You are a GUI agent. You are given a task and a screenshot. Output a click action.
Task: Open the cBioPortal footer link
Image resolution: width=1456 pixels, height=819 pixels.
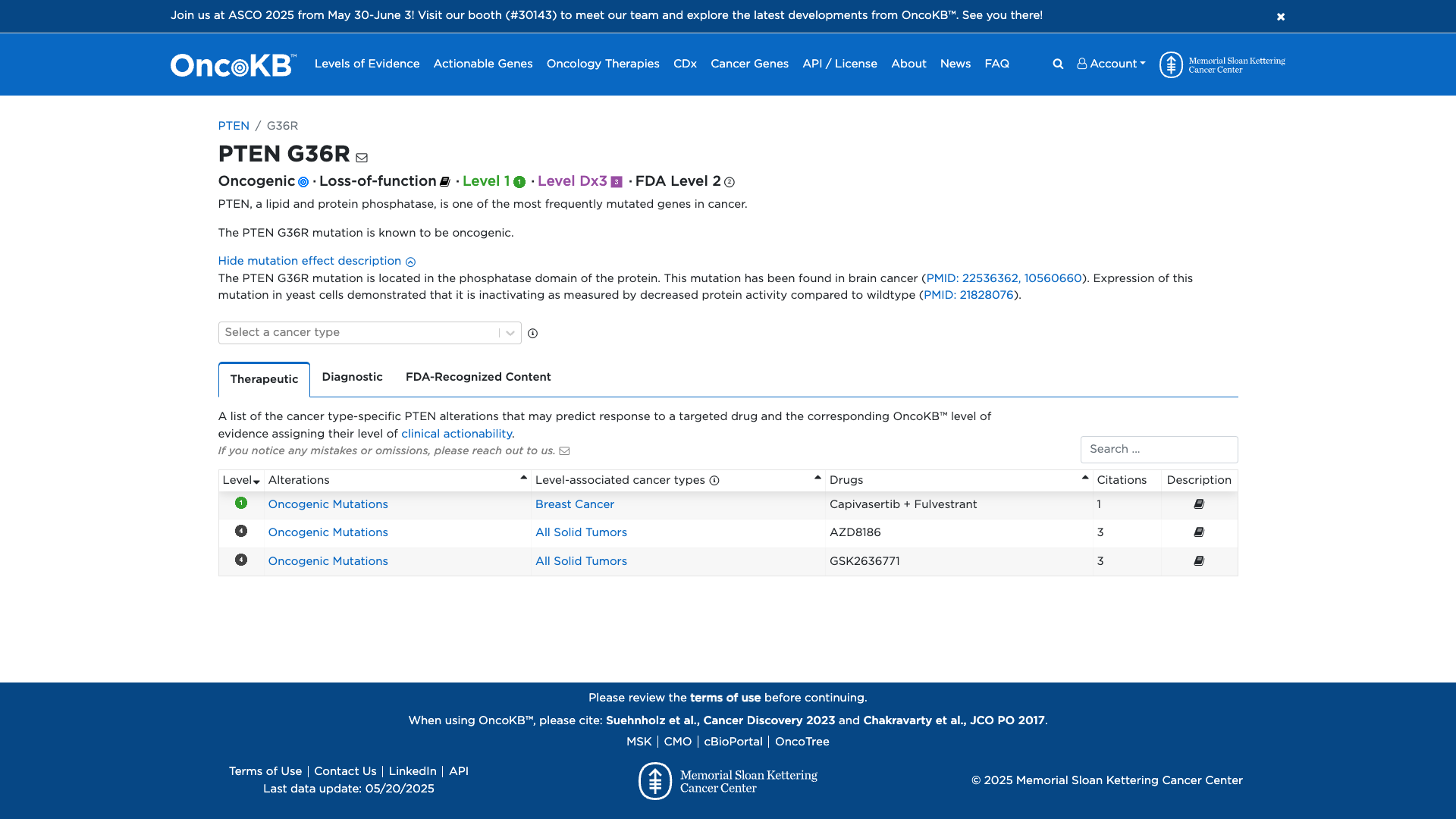tap(733, 742)
